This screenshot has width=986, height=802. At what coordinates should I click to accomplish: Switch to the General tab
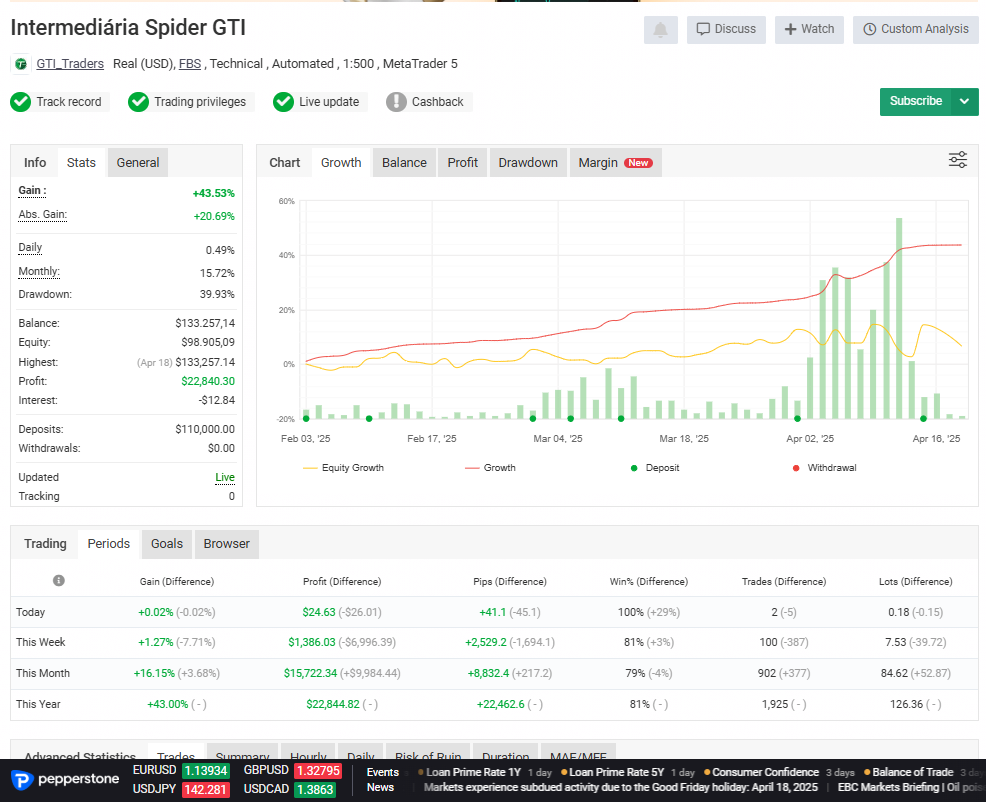pos(138,162)
